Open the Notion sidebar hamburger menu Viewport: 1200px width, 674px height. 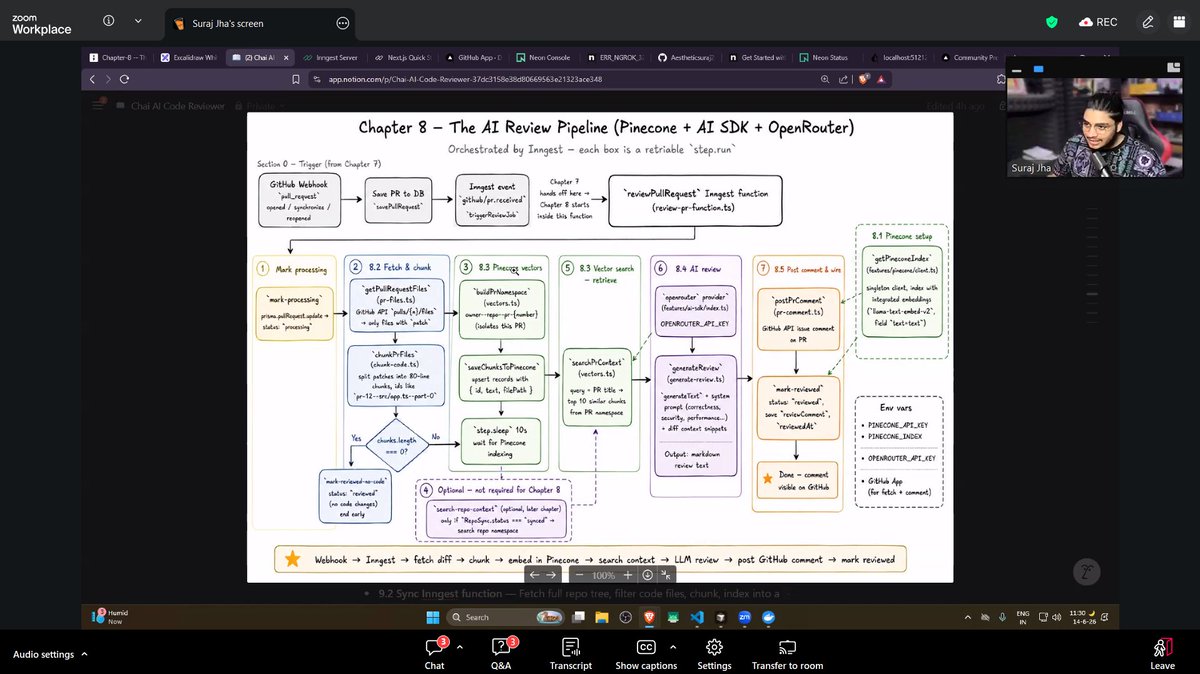(98, 105)
